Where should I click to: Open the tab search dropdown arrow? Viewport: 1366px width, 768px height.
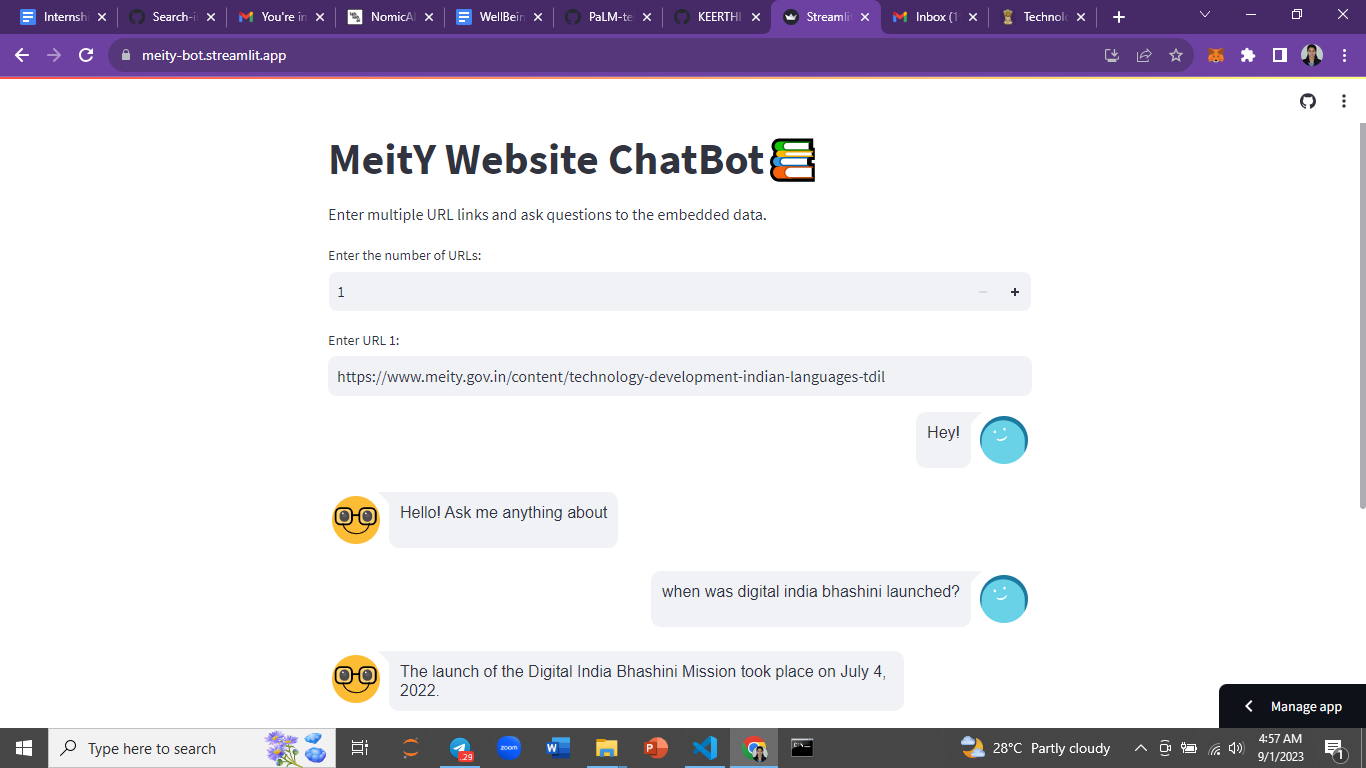1205,15
